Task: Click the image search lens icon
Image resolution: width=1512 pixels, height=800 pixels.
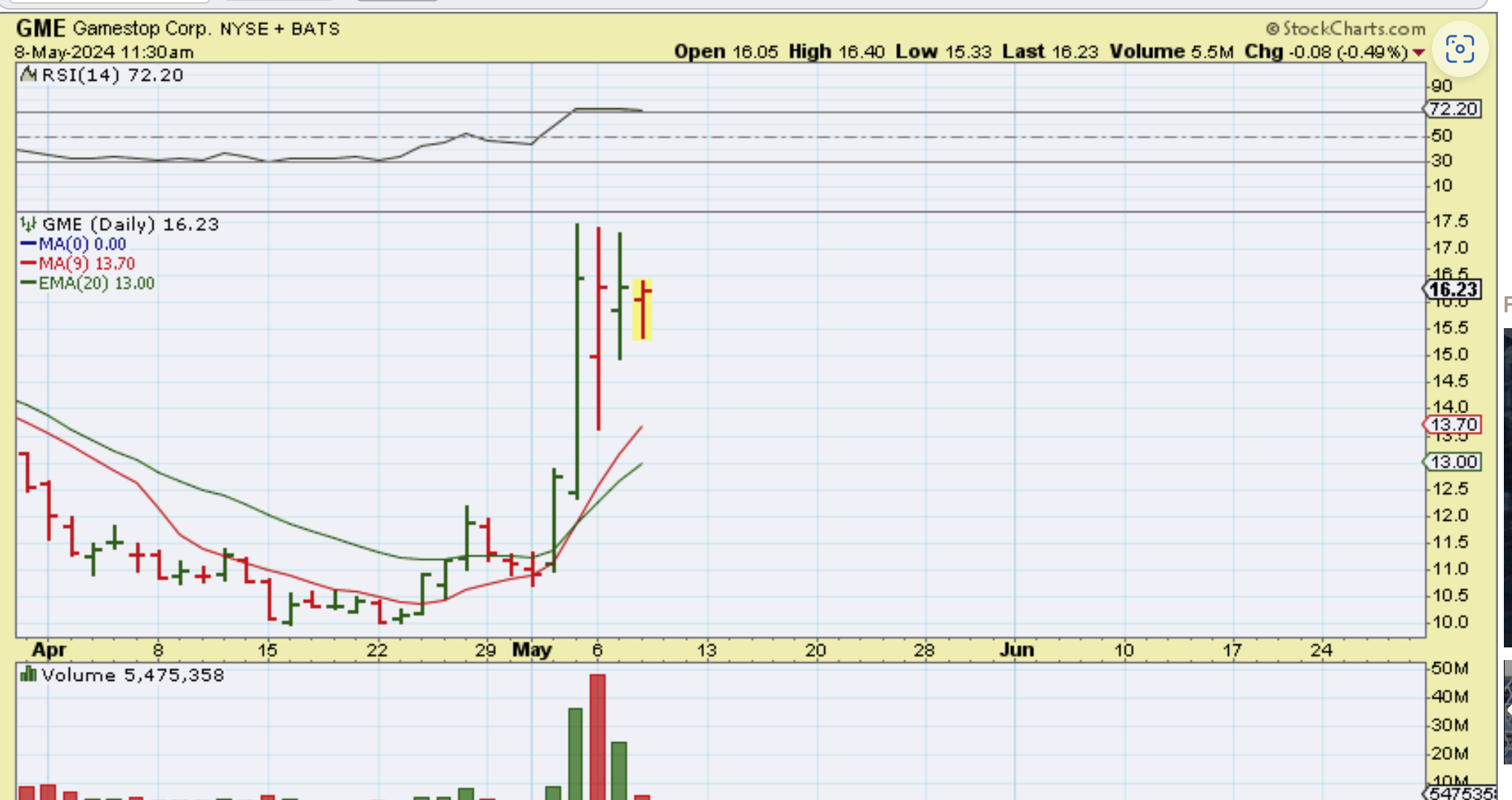Action: point(1459,50)
